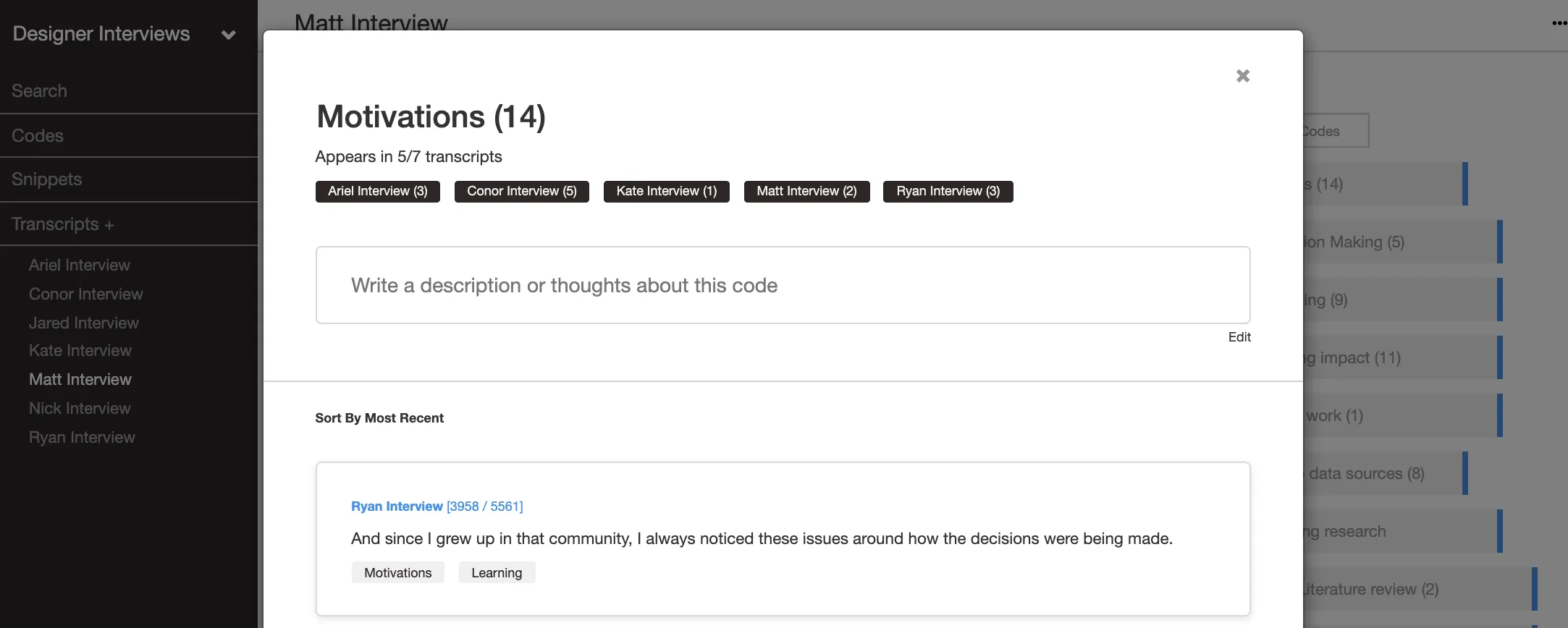
Task: Click the Matt Interview (2) badge
Action: pyautogui.click(x=807, y=191)
